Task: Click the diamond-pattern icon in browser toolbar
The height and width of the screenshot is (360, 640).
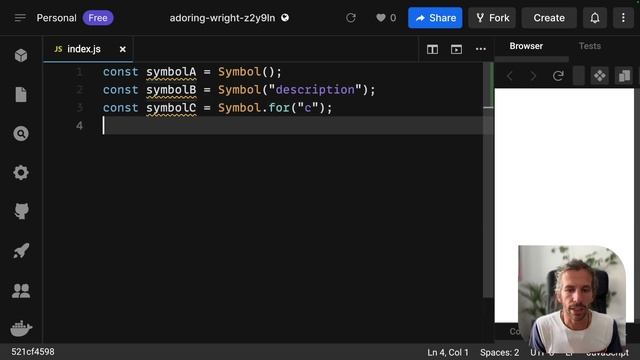Action: tap(600, 76)
